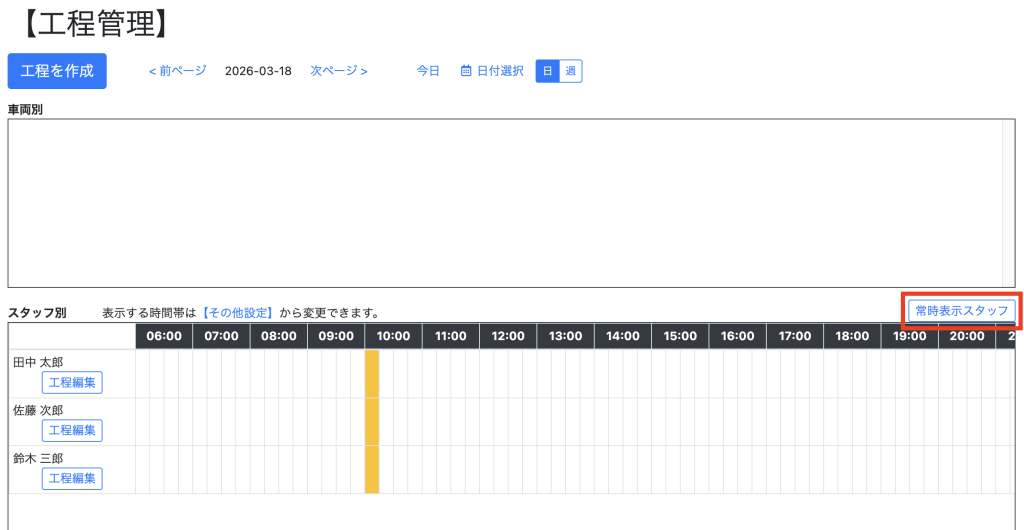Click the 10:00 timeline column header
1024x530 pixels.
(393, 336)
